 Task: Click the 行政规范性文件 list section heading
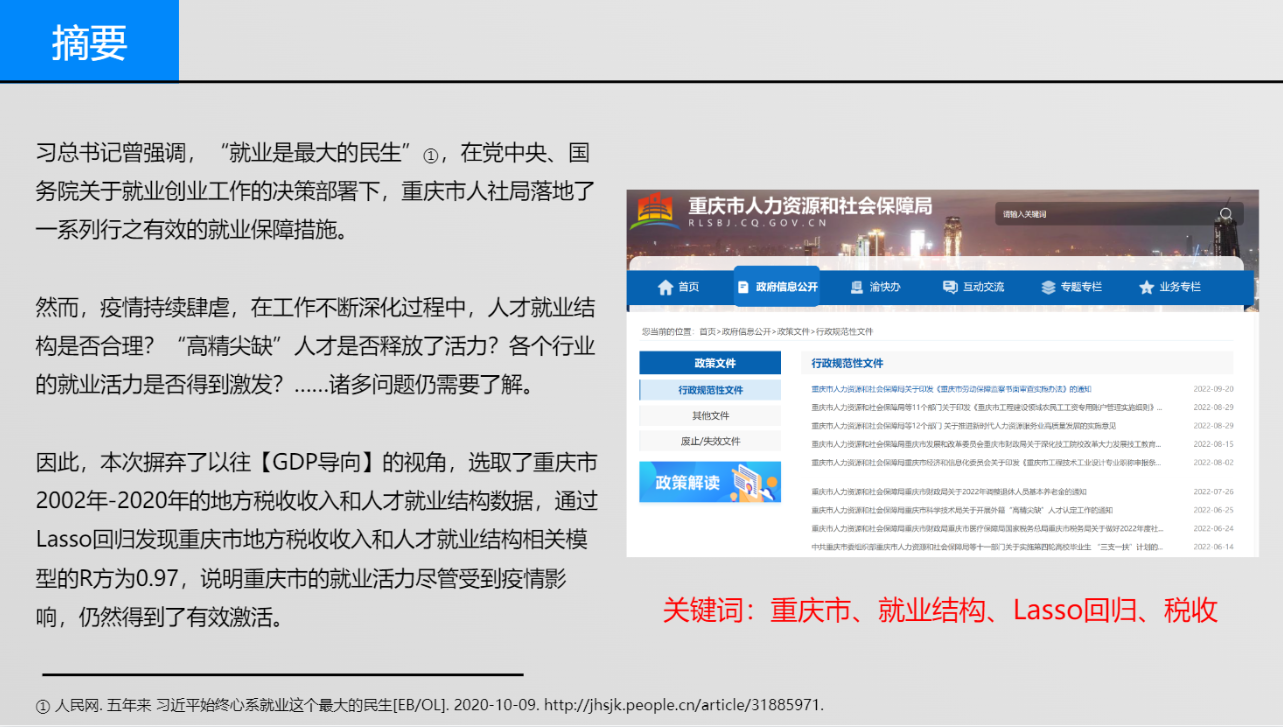tap(847, 363)
